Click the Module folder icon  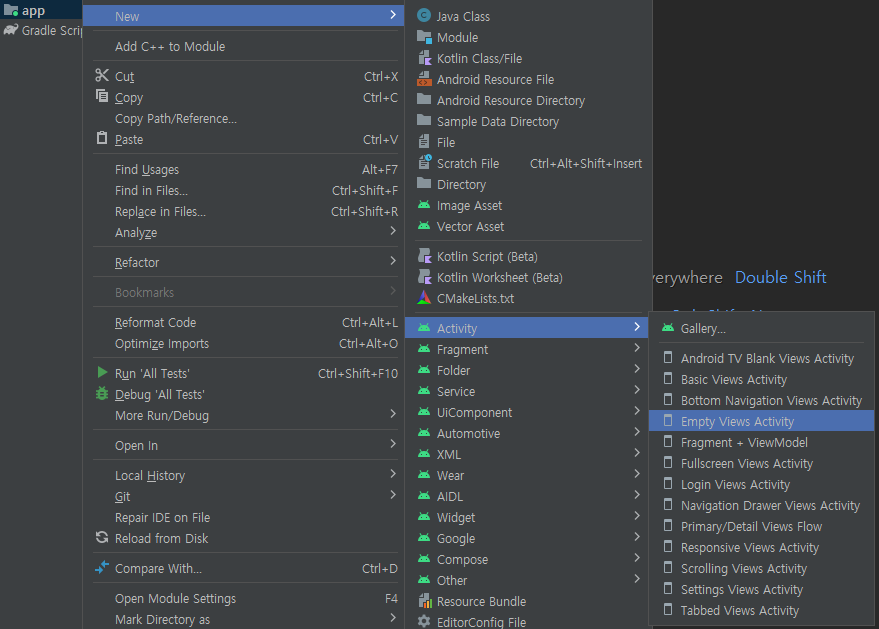[x=424, y=37]
